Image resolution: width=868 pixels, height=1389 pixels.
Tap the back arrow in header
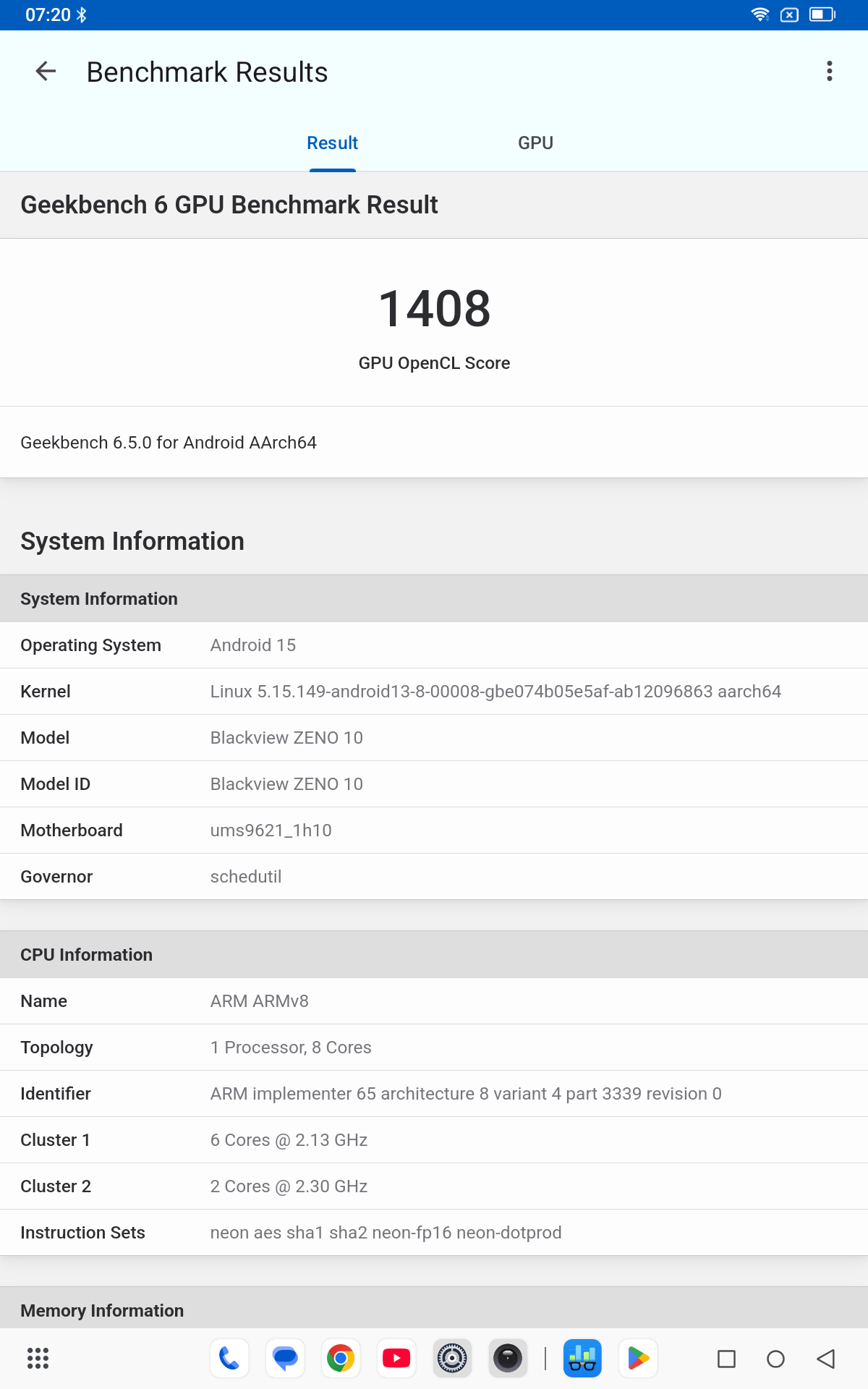[46, 72]
